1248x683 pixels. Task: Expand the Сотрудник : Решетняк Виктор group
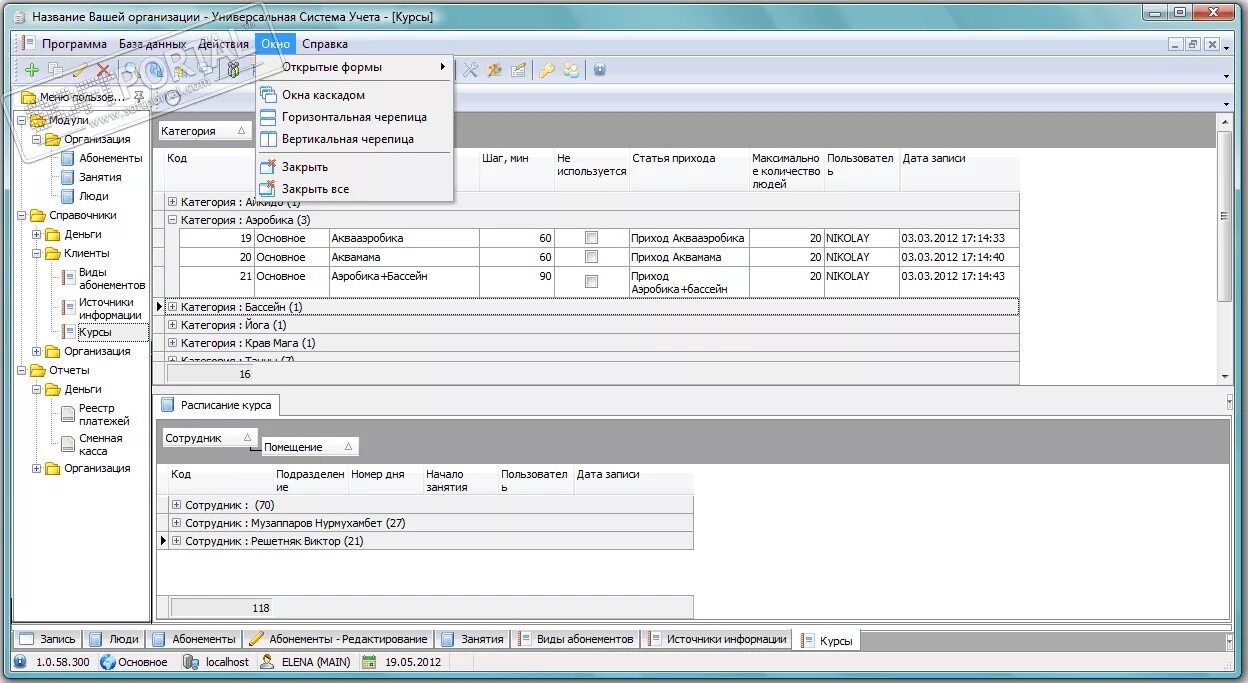pyautogui.click(x=176, y=541)
